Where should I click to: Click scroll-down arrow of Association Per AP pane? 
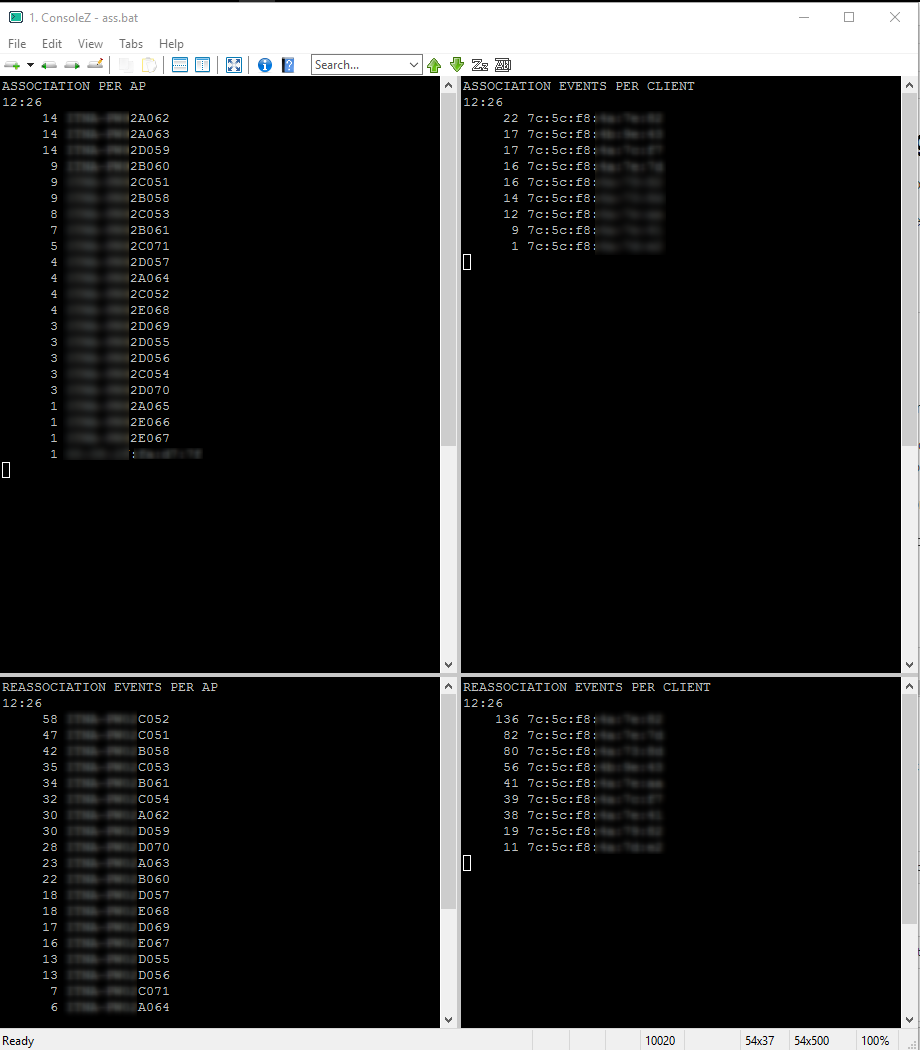(x=449, y=665)
